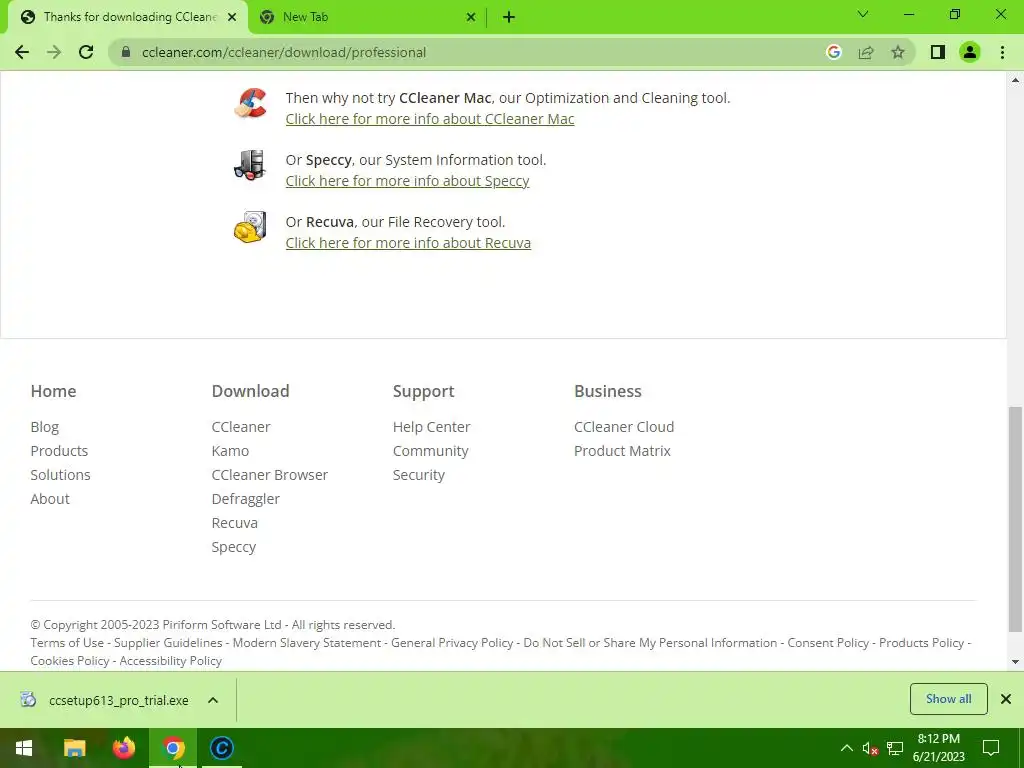Click the Google icon in address bar
Screen dimensions: 1024x768
click(x=833, y=52)
